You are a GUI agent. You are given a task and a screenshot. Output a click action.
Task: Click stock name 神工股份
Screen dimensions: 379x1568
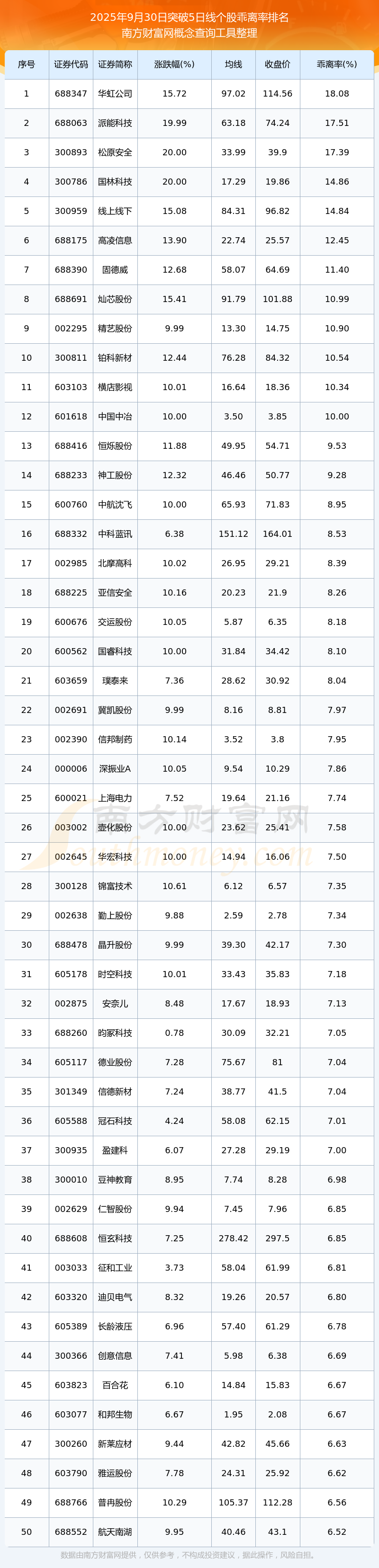(x=115, y=475)
